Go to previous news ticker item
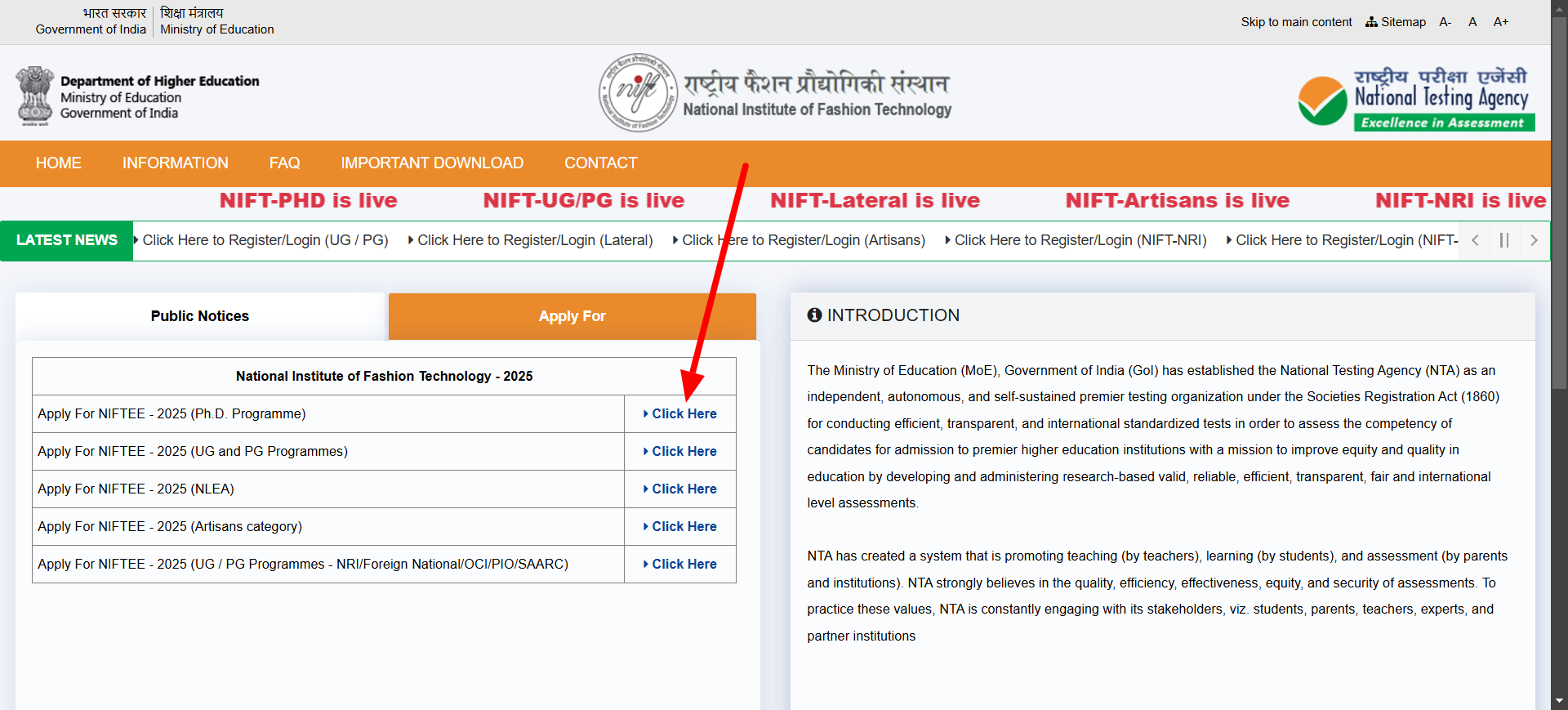The image size is (1568, 710). click(x=1475, y=240)
